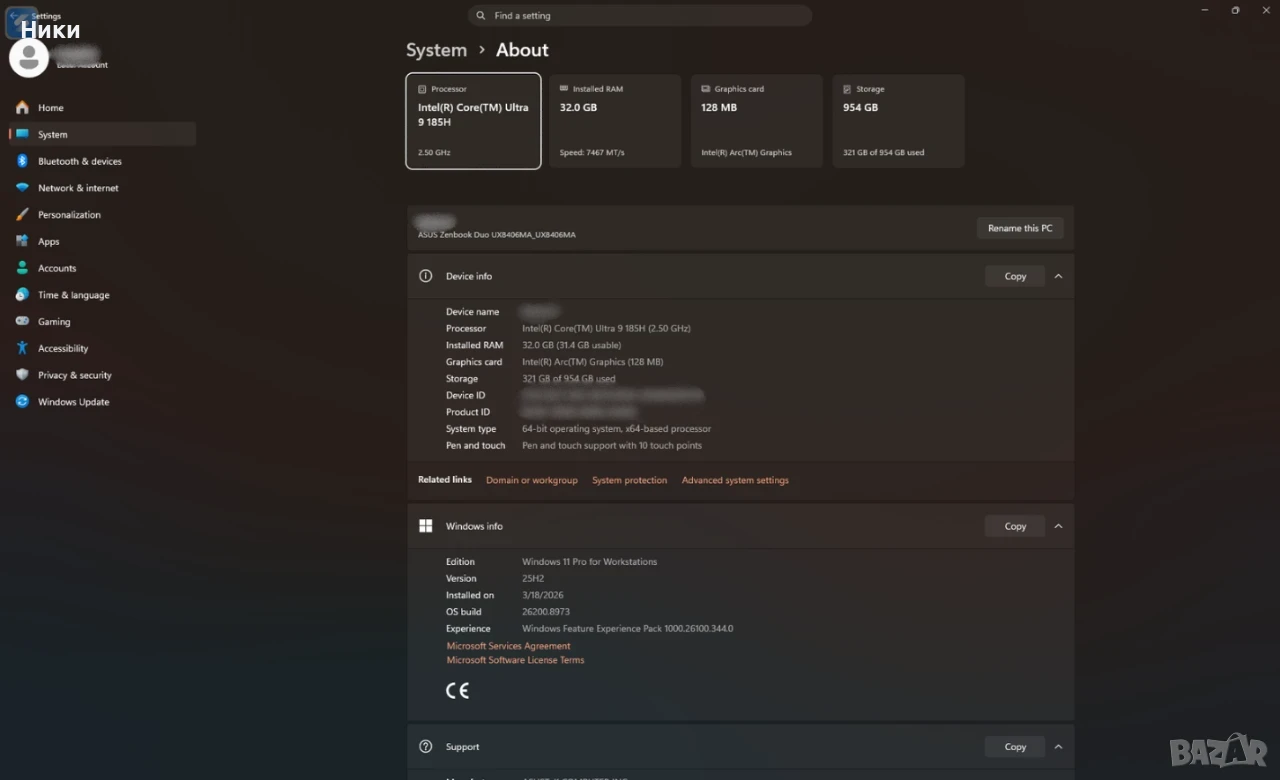Open Personalization brush icon
The image size is (1280, 780).
click(22, 215)
